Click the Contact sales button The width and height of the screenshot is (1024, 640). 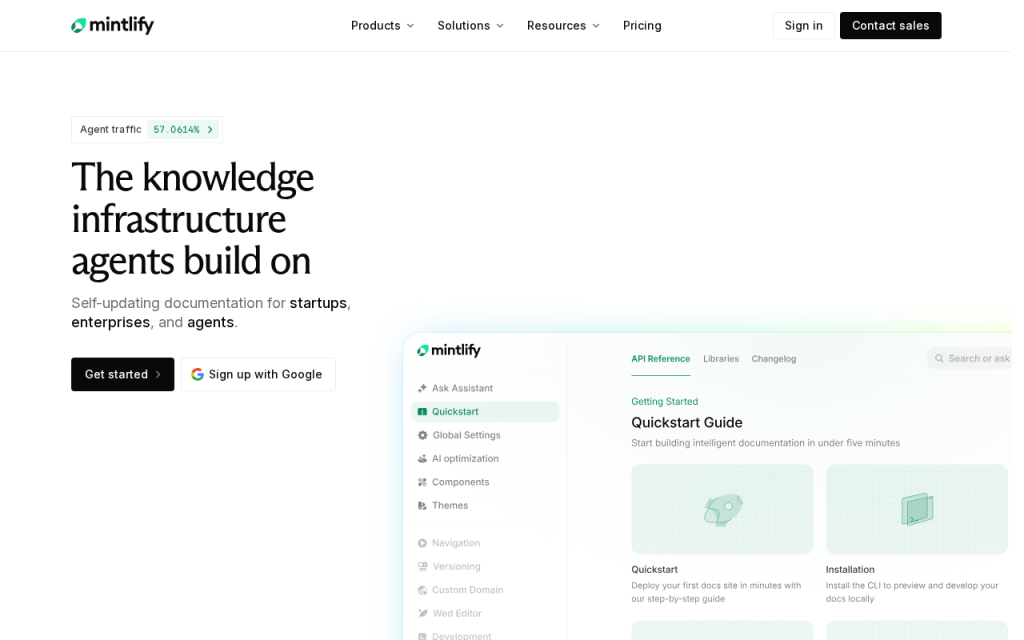click(x=890, y=25)
